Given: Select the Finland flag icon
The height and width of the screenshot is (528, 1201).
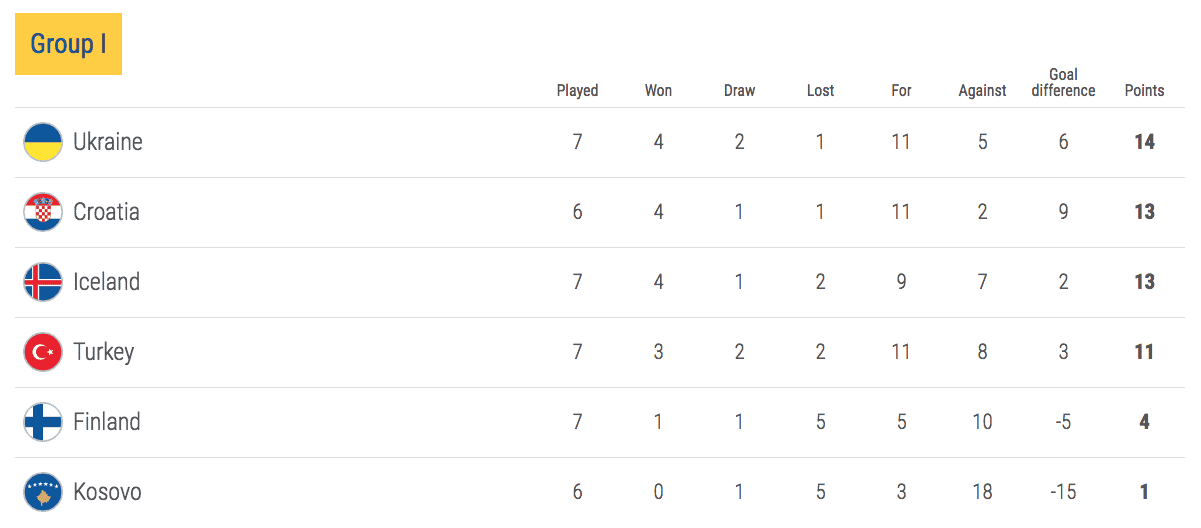Looking at the screenshot, I should click(43, 422).
